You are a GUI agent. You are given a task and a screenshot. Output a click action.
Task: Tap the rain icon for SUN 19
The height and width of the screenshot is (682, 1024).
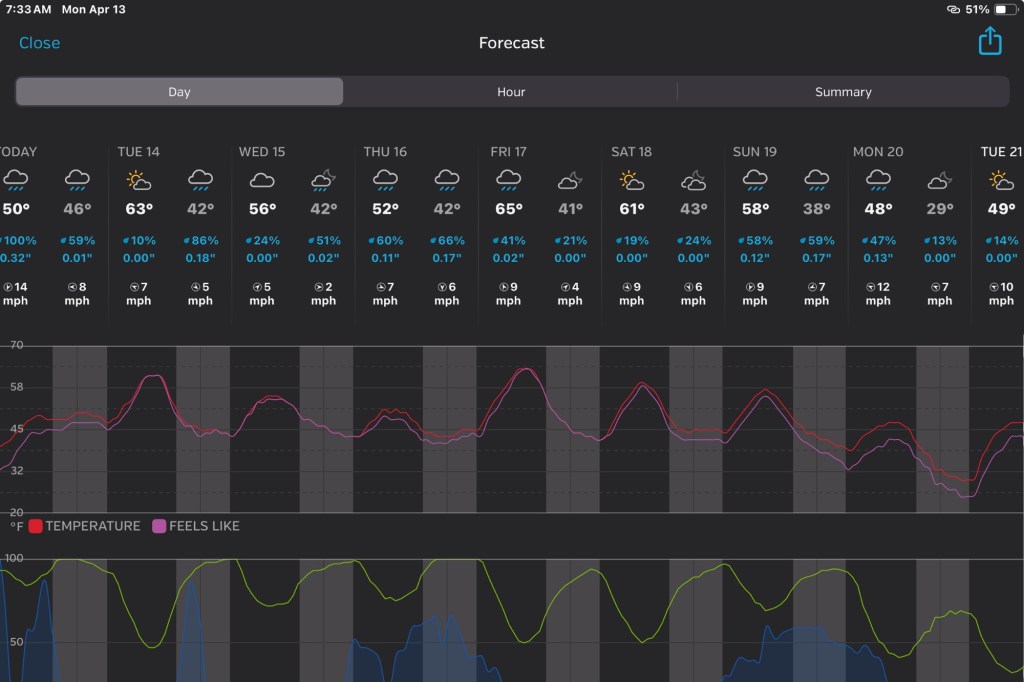[x=755, y=181]
